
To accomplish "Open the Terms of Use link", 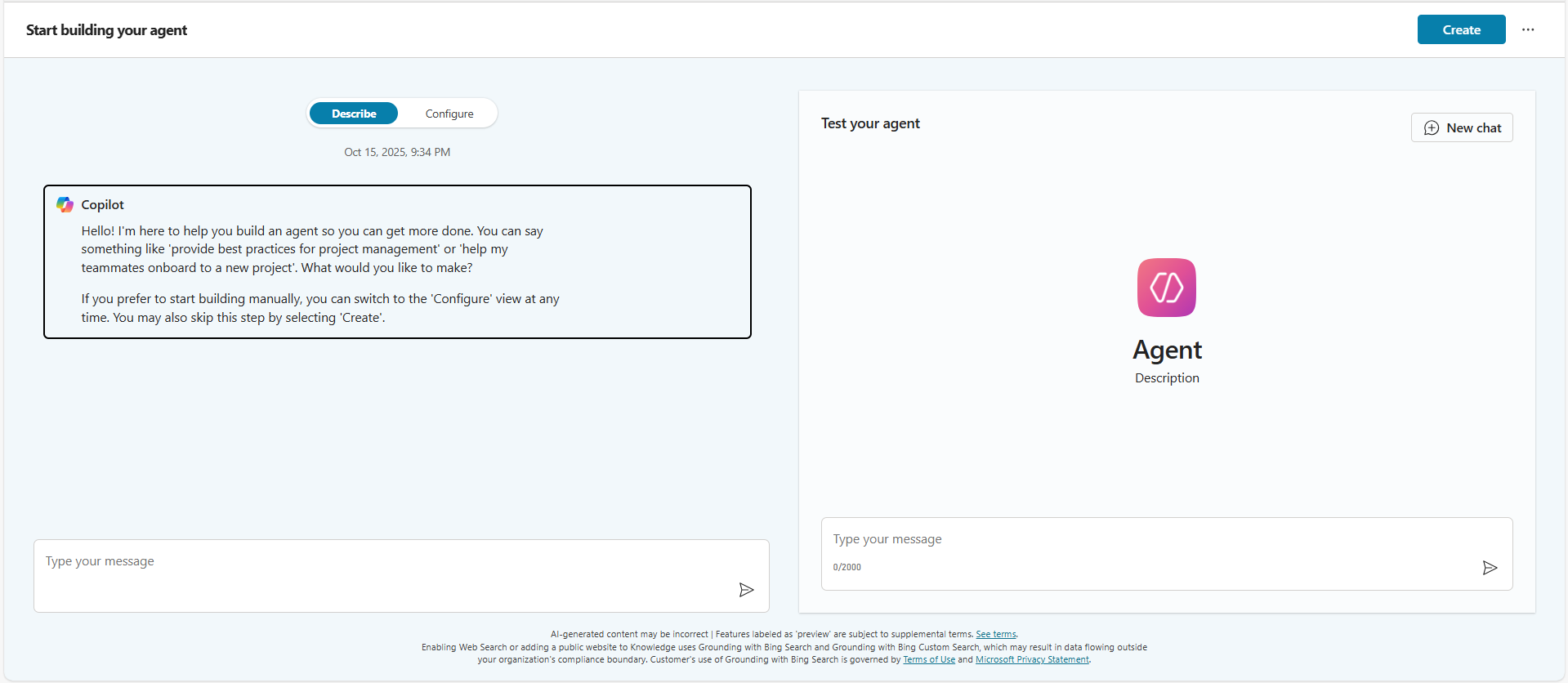I will pyautogui.click(x=928, y=659).
